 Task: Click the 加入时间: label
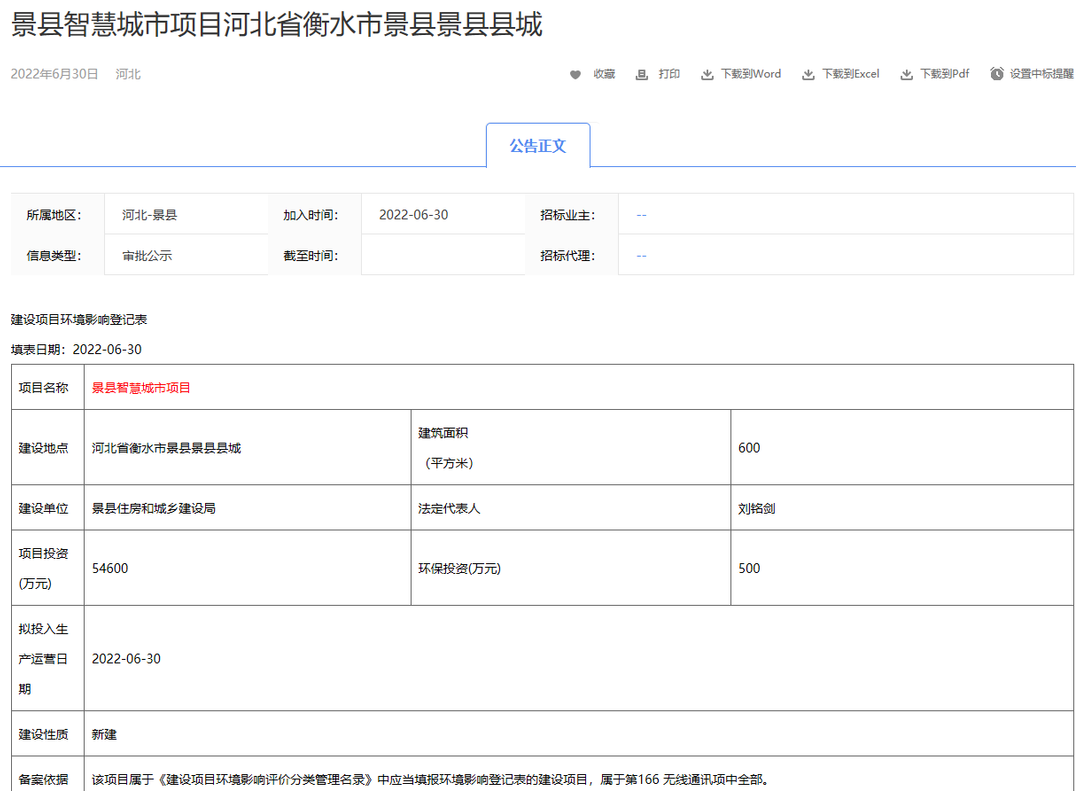pyautogui.click(x=311, y=215)
